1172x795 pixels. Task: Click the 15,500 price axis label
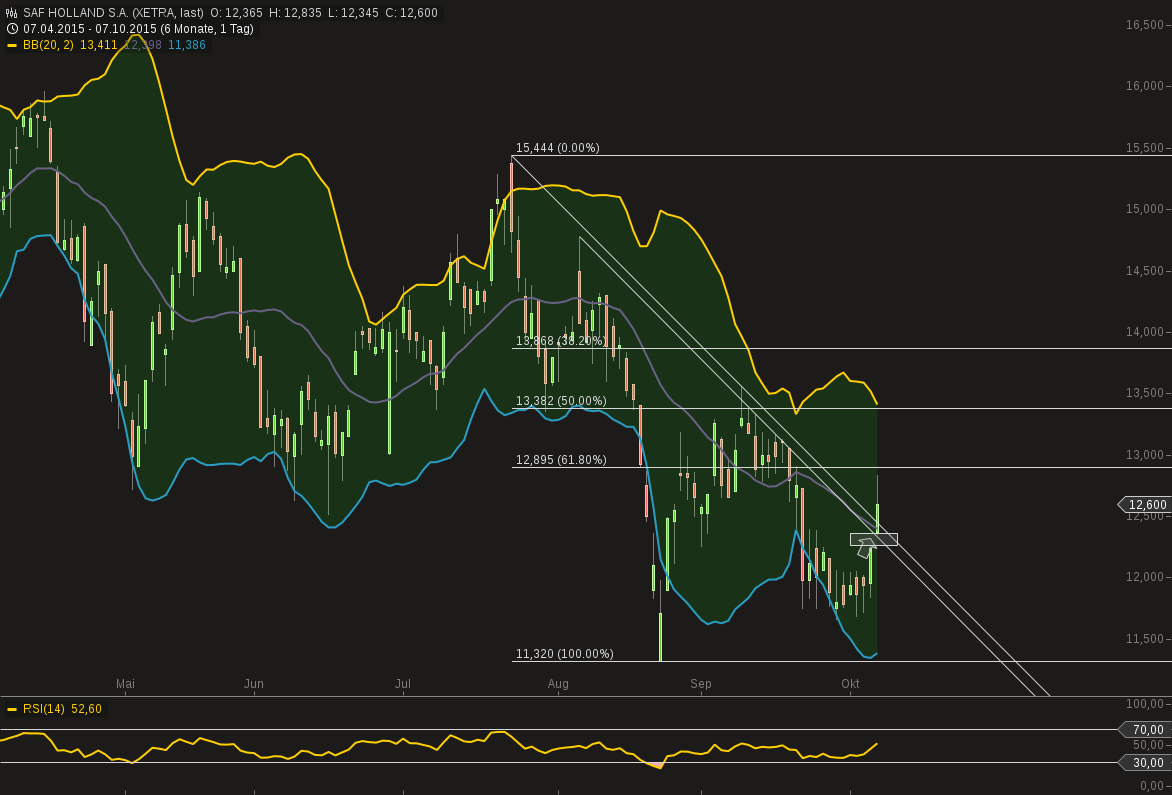(x=1145, y=148)
